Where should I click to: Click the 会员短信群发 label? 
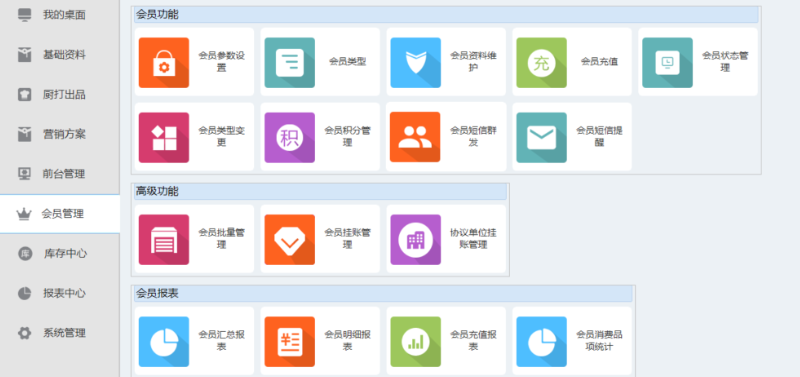(x=473, y=137)
